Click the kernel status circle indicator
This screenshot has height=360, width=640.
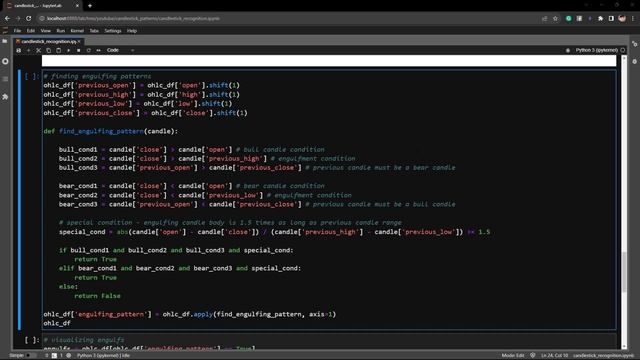pos(623,50)
